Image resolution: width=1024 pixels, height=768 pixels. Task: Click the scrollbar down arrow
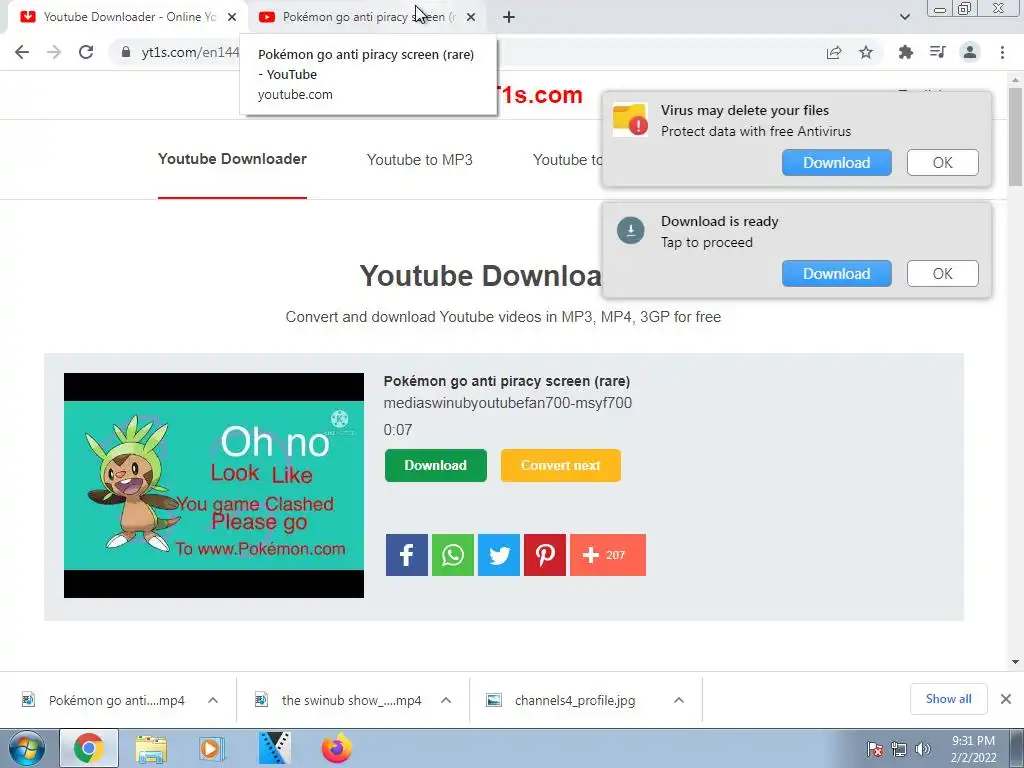pyautogui.click(x=1016, y=662)
